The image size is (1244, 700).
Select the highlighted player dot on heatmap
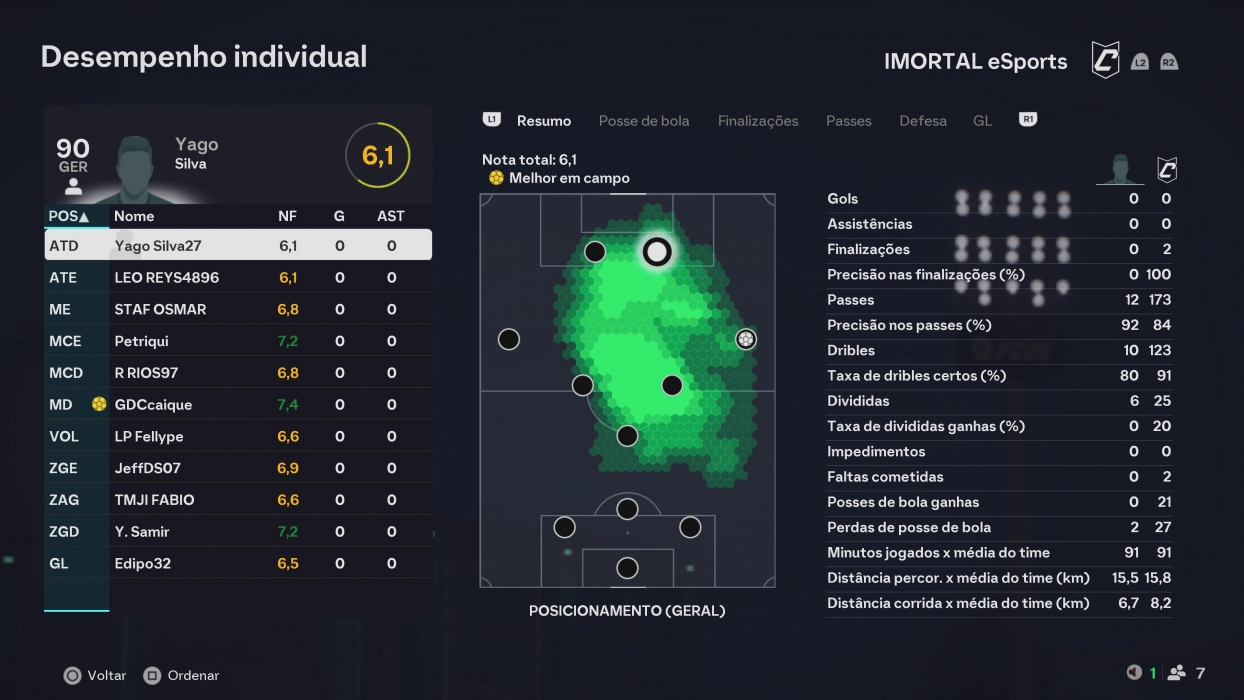pyautogui.click(x=657, y=252)
